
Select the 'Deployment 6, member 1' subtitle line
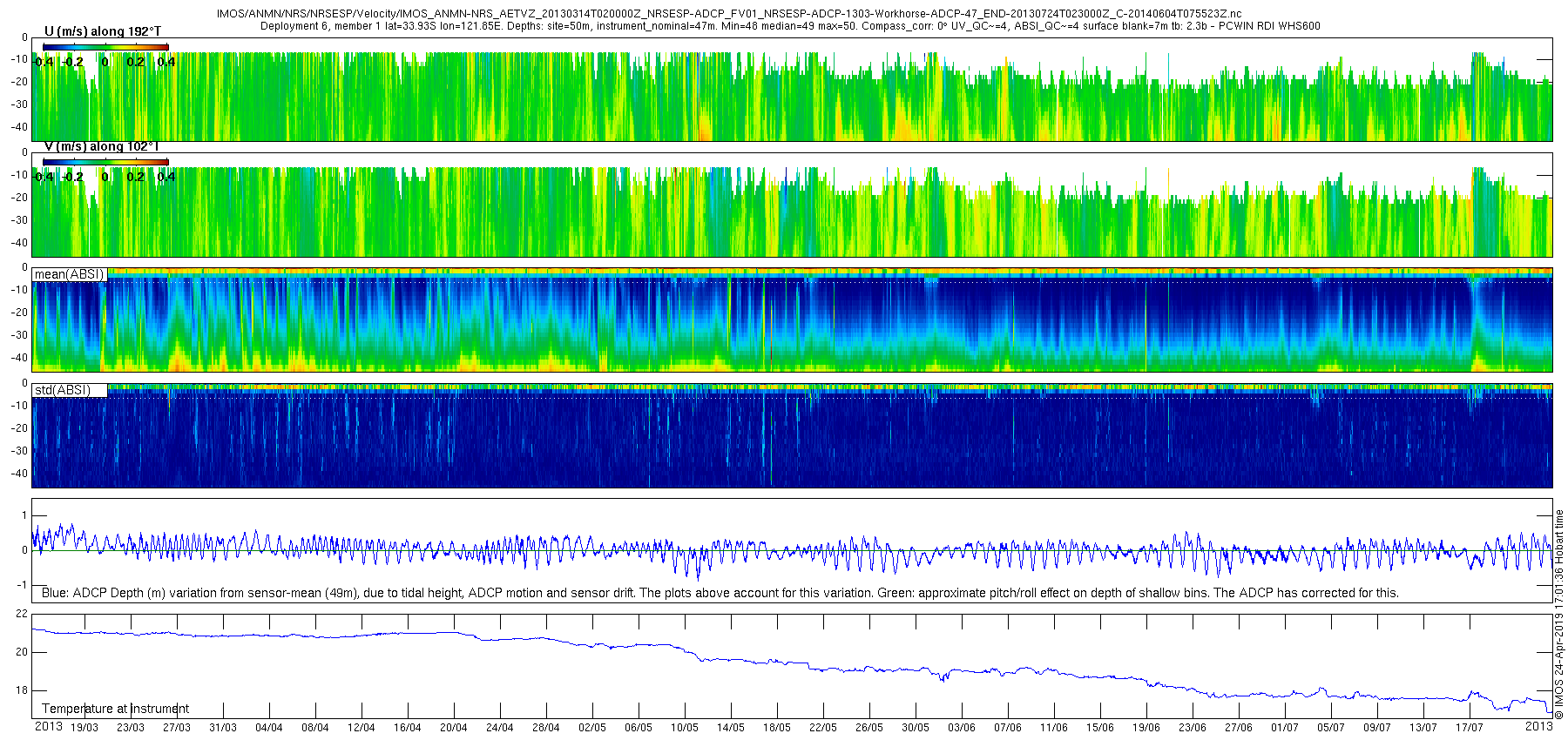coord(790,26)
